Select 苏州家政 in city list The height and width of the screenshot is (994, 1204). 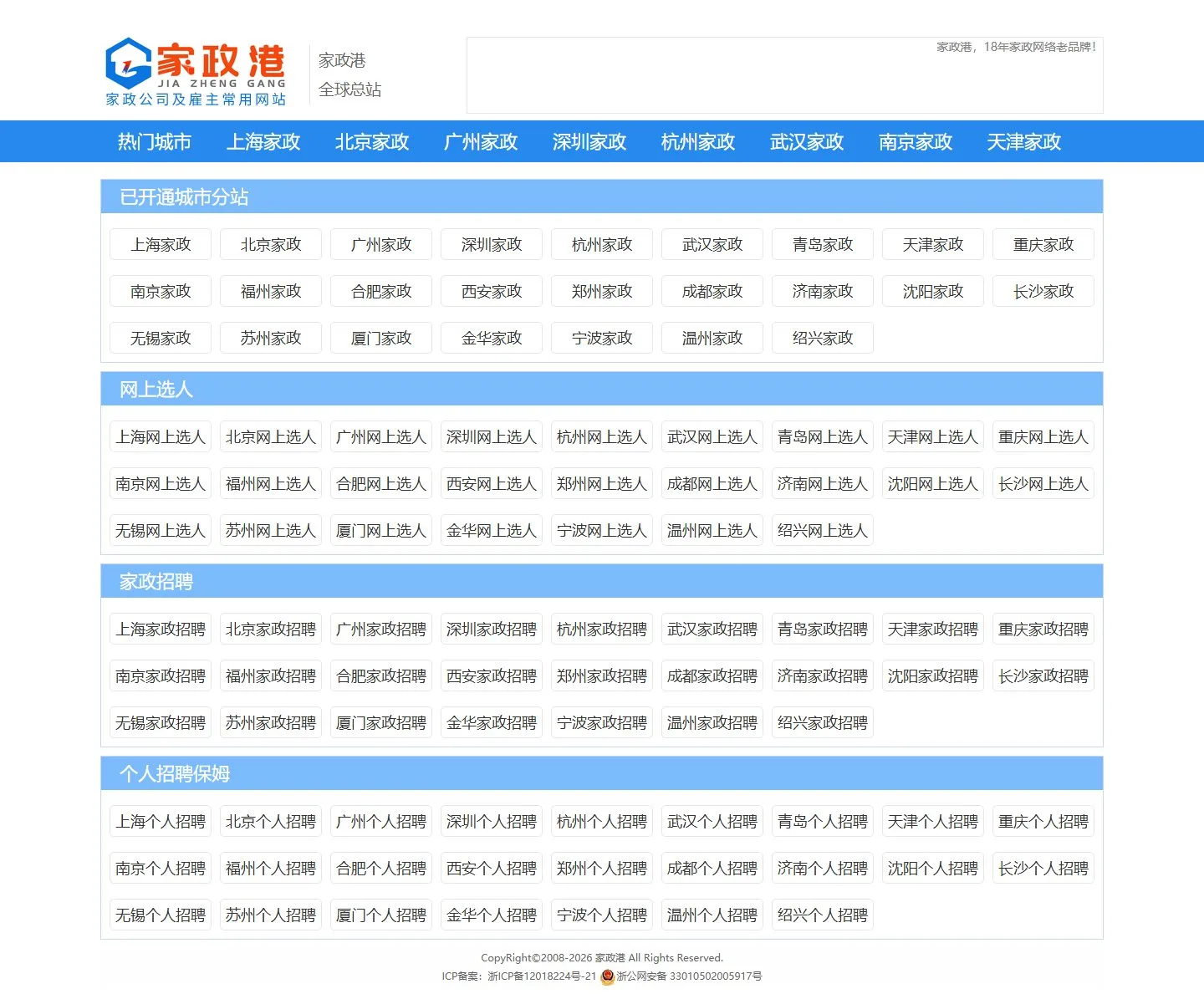[271, 338]
